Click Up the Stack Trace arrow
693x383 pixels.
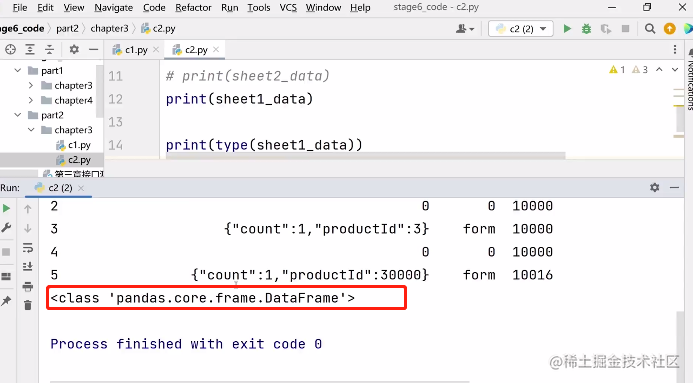coord(27,209)
